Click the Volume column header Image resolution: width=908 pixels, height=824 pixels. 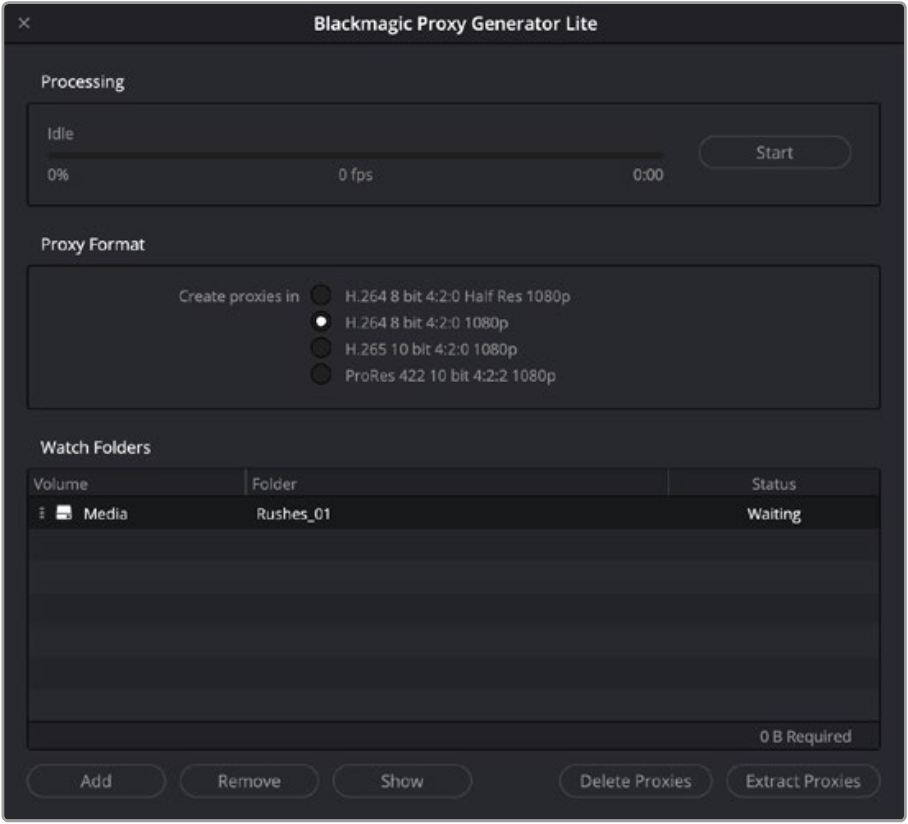(137, 484)
